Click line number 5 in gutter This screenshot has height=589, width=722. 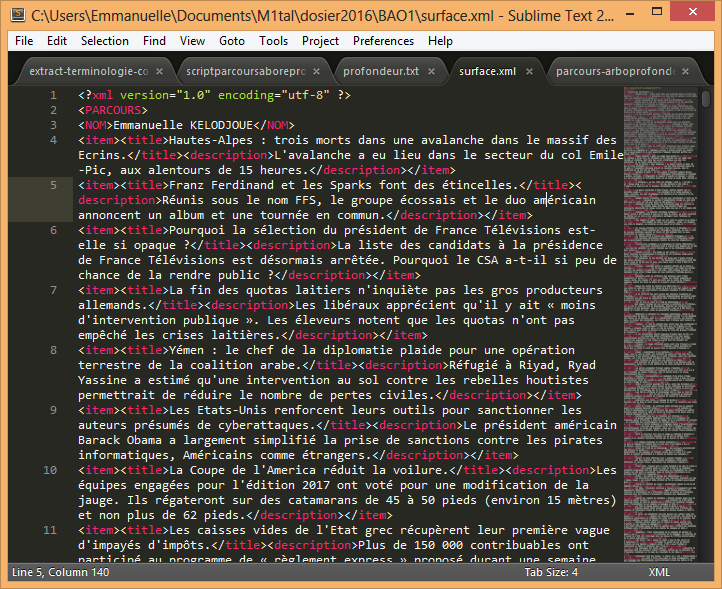click(x=53, y=185)
